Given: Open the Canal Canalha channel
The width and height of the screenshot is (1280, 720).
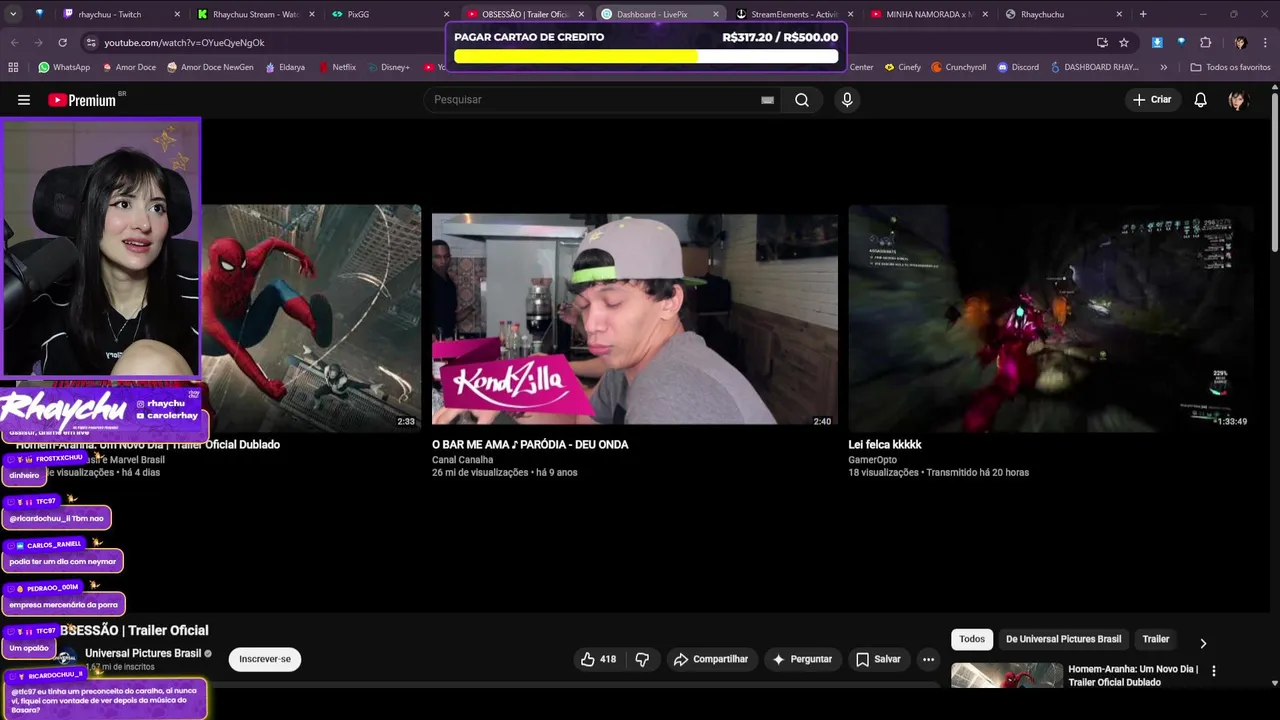Looking at the screenshot, I should (463, 460).
